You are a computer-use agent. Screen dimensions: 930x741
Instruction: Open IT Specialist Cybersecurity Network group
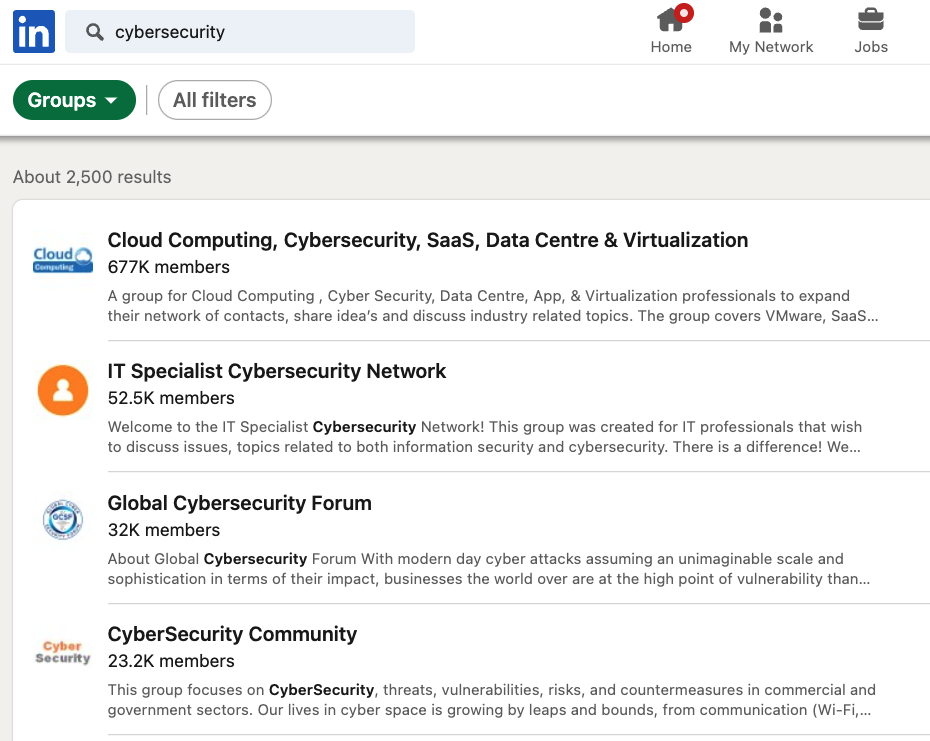[276, 371]
